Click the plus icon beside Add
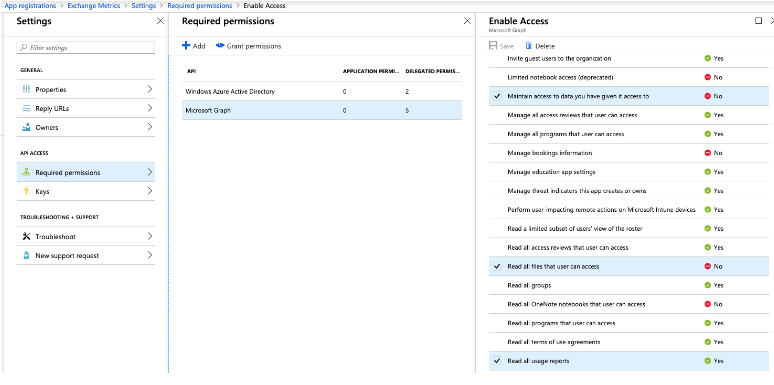774x385 pixels. point(186,45)
